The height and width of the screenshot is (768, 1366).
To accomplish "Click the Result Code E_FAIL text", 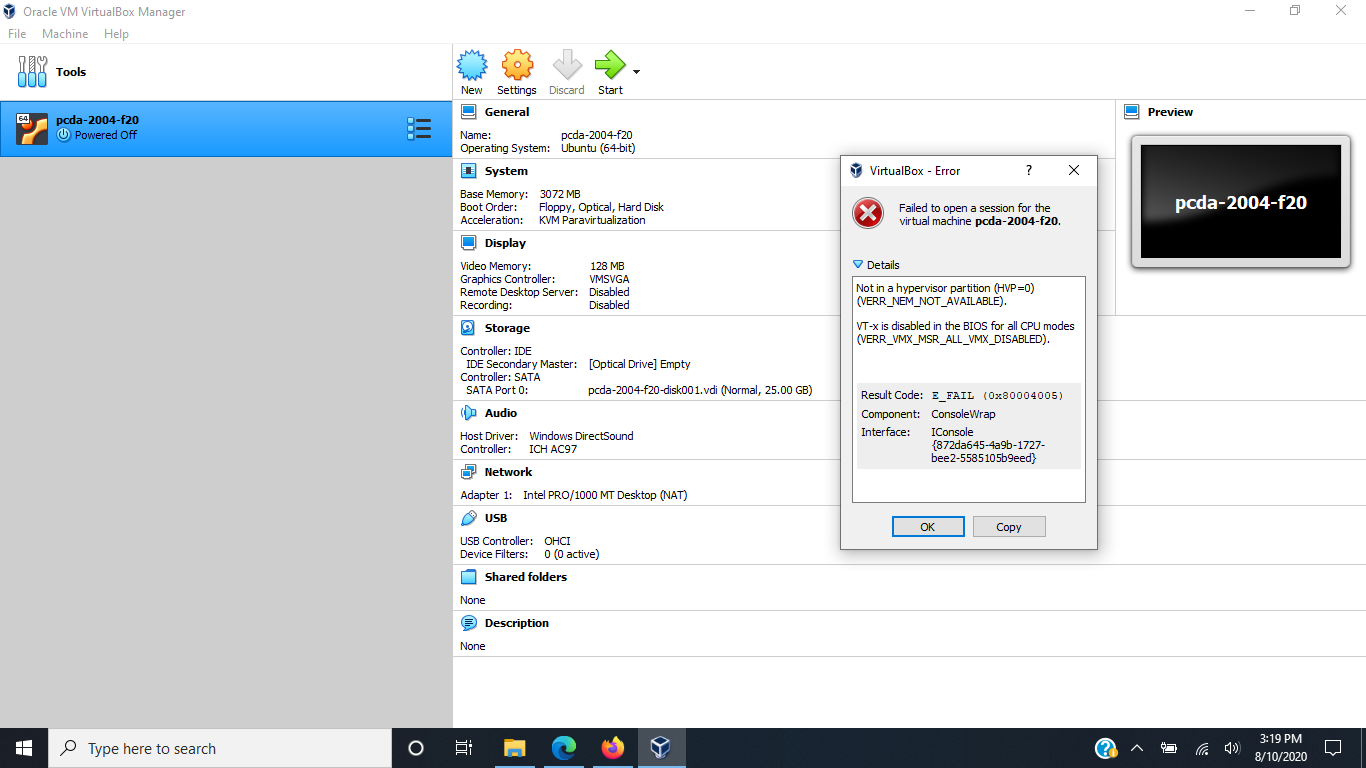I will 997,396.
